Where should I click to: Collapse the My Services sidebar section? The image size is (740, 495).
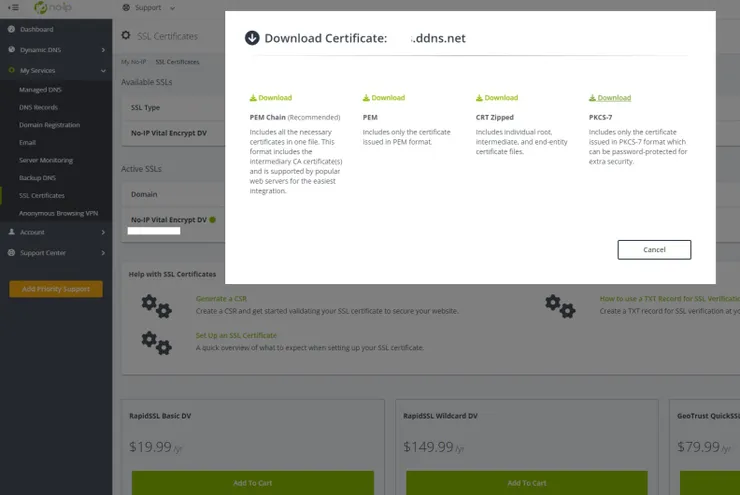pos(103,71)
